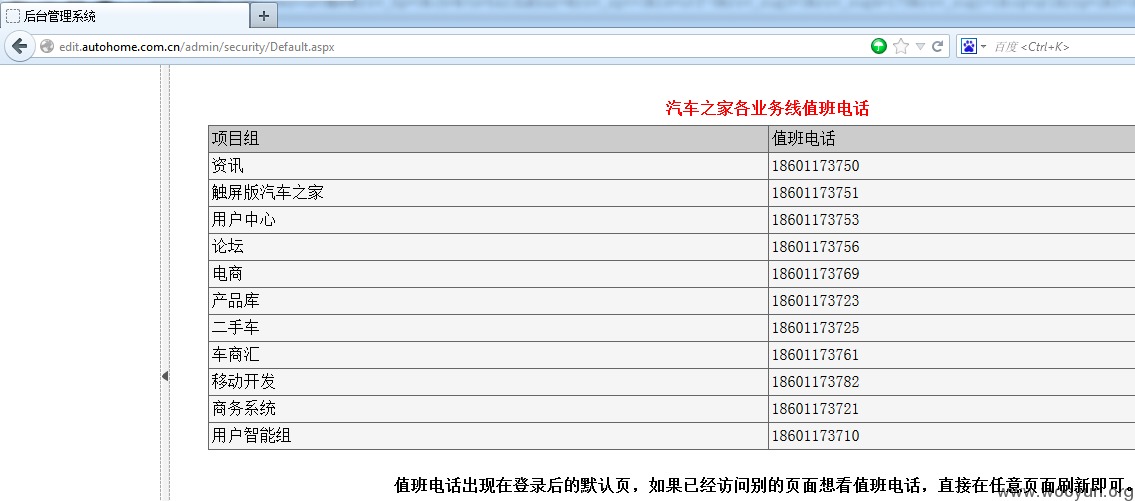Screen dimensions: 1135x501
Task: Click the 车商汇 row label
Action: pos(235,355)
